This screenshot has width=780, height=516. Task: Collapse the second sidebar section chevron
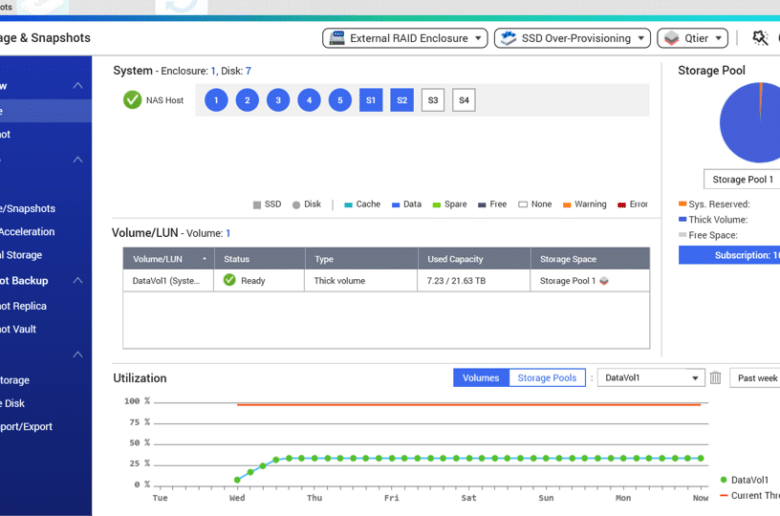[x=78, y=160]
